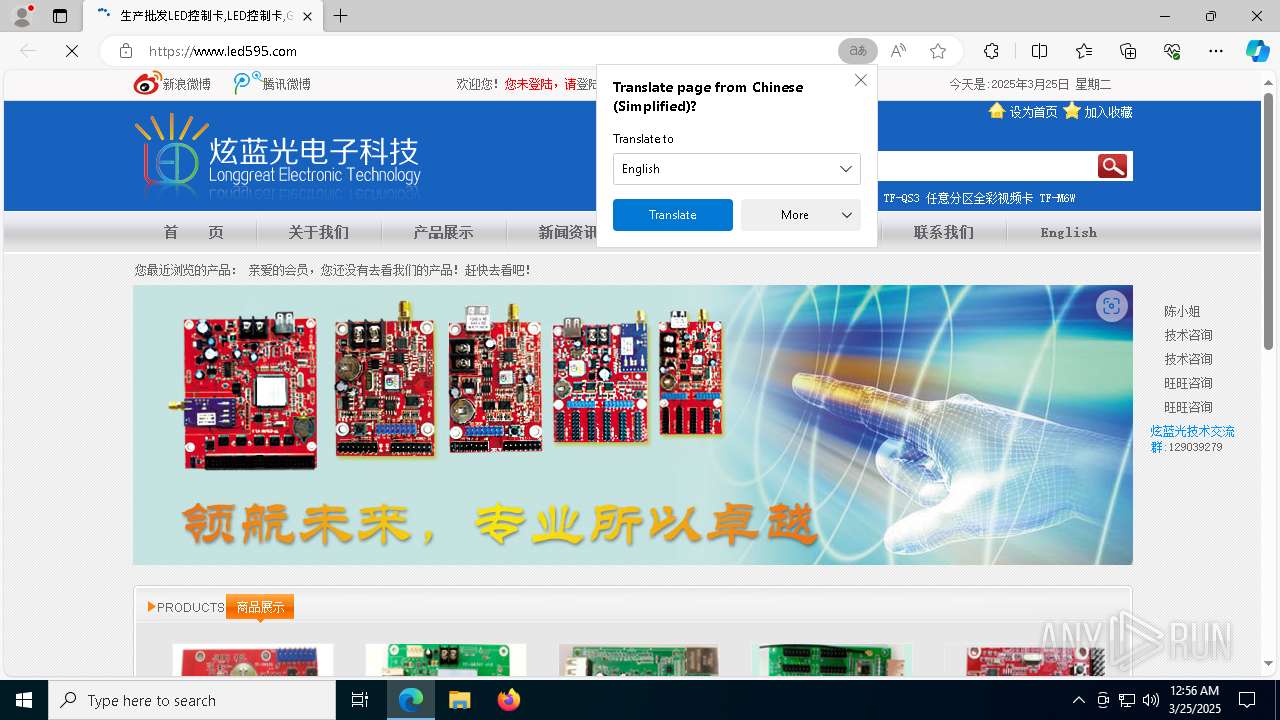The height and width of the screenshot is (720, 1280).
Task: Open More options in translate popup
Action: [801, 215]
